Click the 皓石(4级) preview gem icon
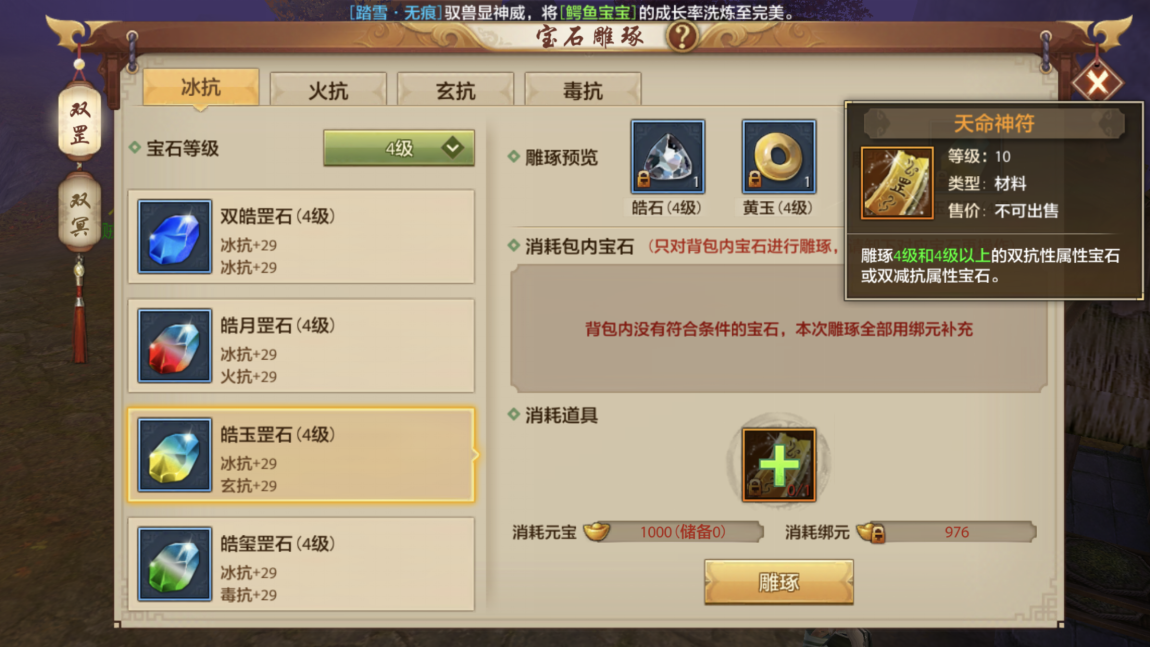Viewport: 1150px width, 647px height. [x=667, y=157]
